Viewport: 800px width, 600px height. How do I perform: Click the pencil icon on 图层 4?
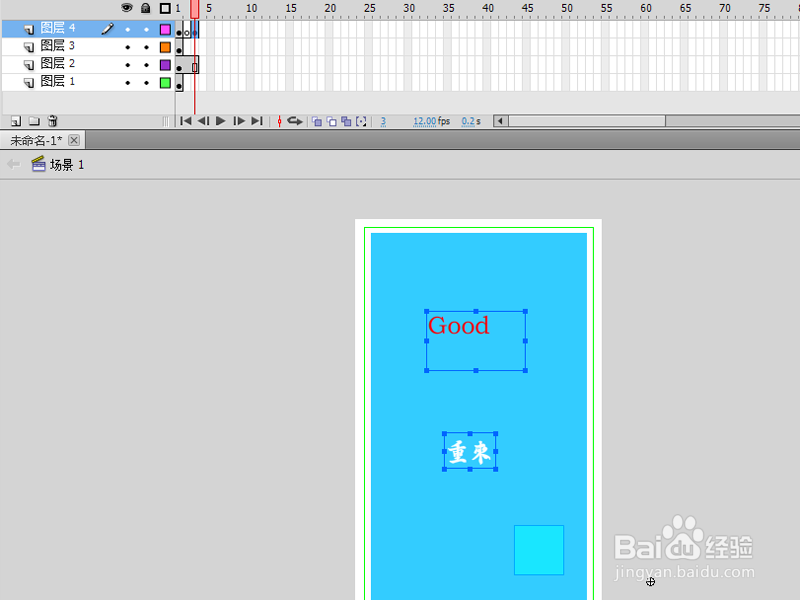pos(107,29)
